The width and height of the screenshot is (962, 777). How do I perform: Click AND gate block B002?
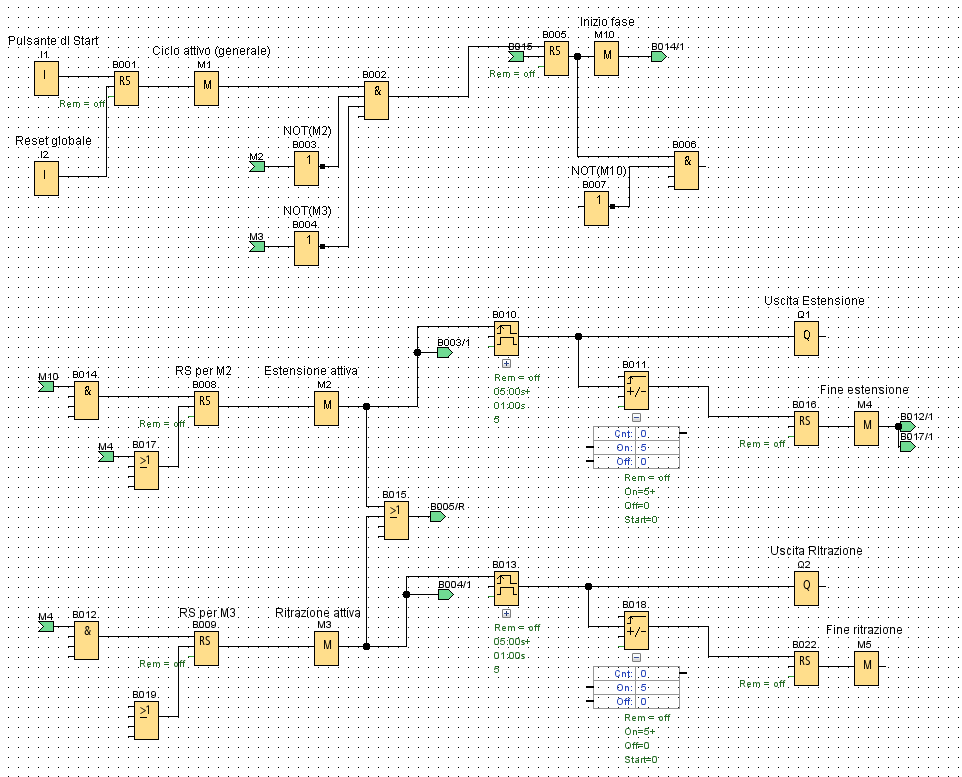click(376, 101)
